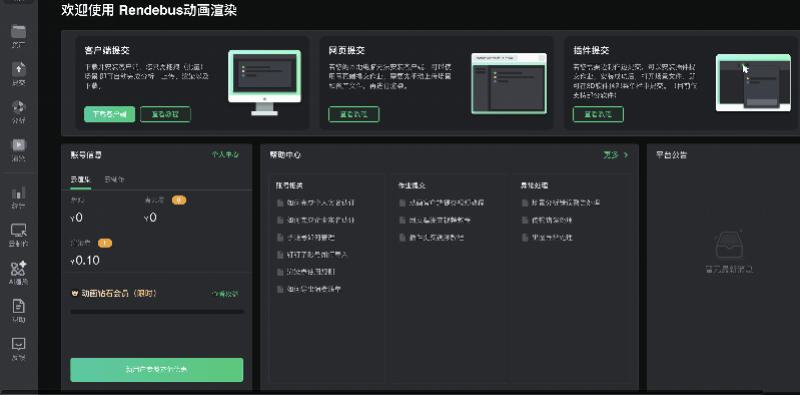Viewport: 800px width, 395px height.
Task: Click the upload arrow icon in the sidebar
Action: [18, 69]
